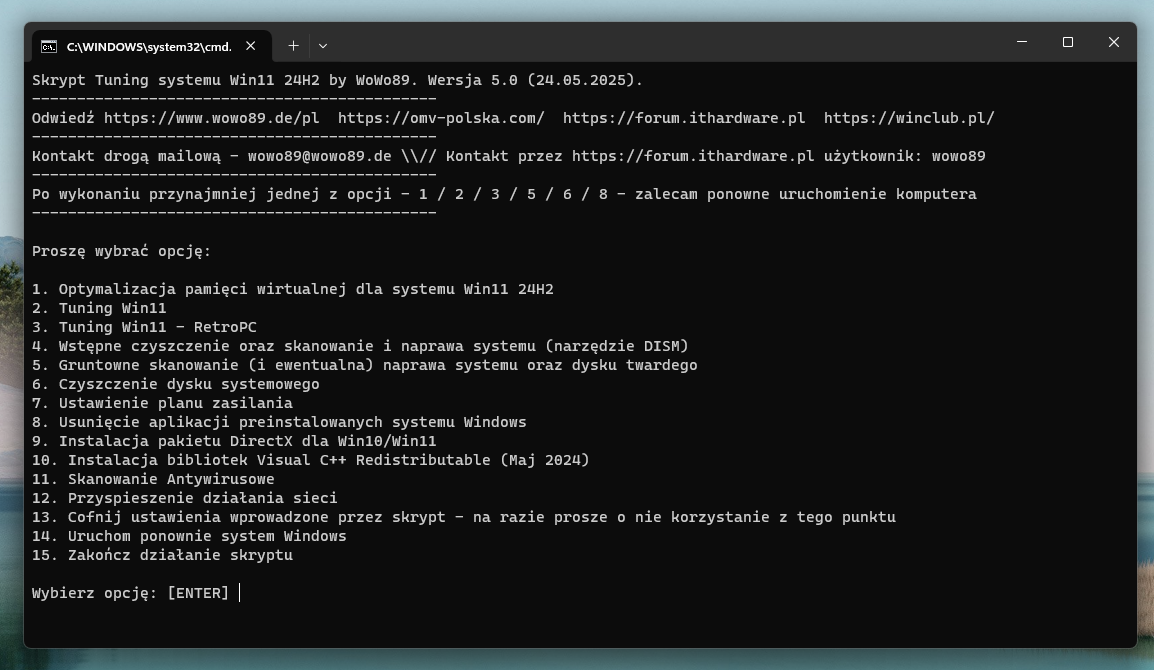Open forum.ithardware.pl link in Kontakt line
Image resolution: width=1154 pixels, height=670 pixels.
(693, 156)
